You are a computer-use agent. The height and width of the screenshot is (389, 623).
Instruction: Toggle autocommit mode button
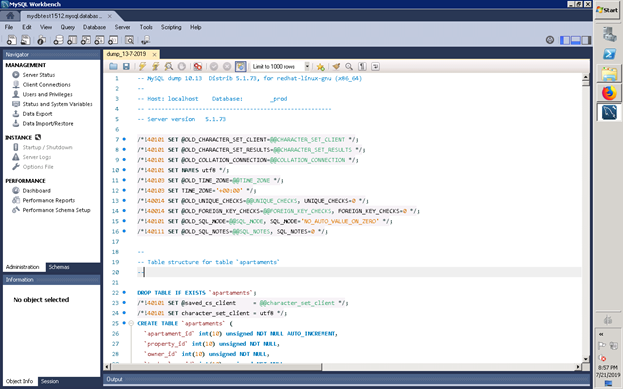240,66
